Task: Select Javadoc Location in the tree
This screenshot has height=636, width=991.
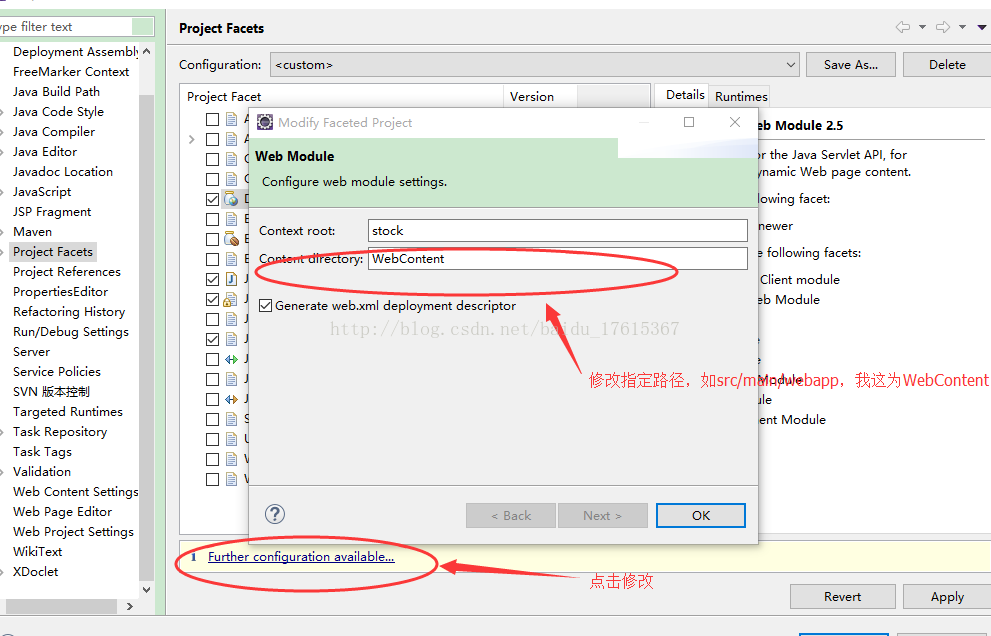Action: coord(63,172)
